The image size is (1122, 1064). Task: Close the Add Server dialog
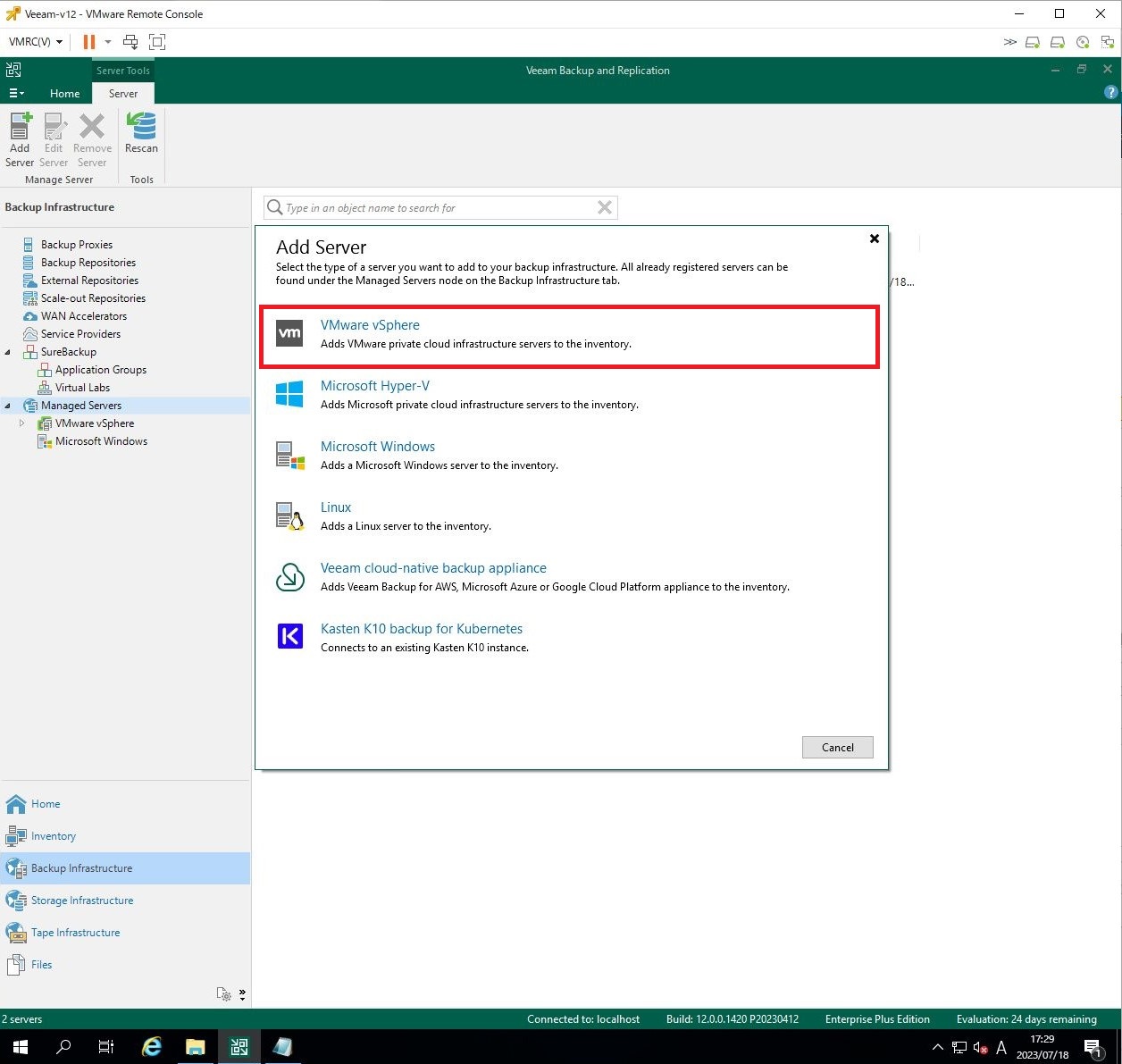[875, 239]
